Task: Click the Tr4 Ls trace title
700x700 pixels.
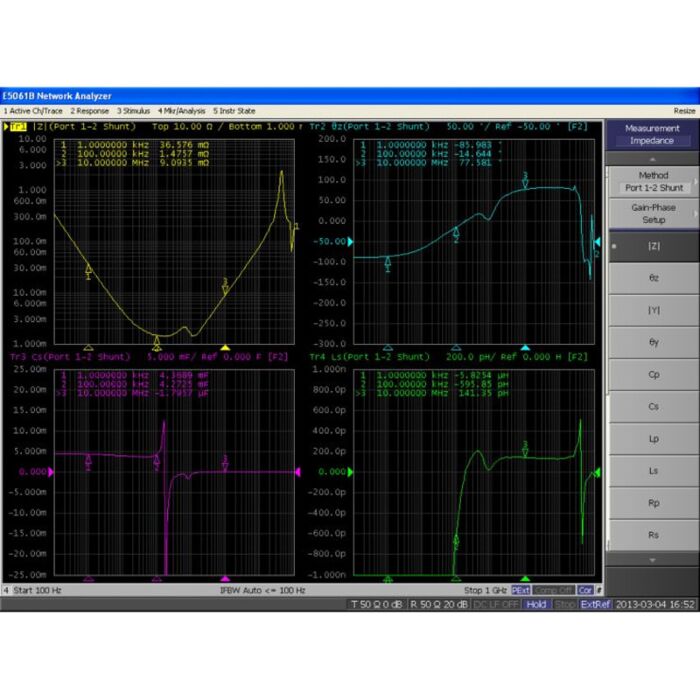Action: [x=369, y=357]
